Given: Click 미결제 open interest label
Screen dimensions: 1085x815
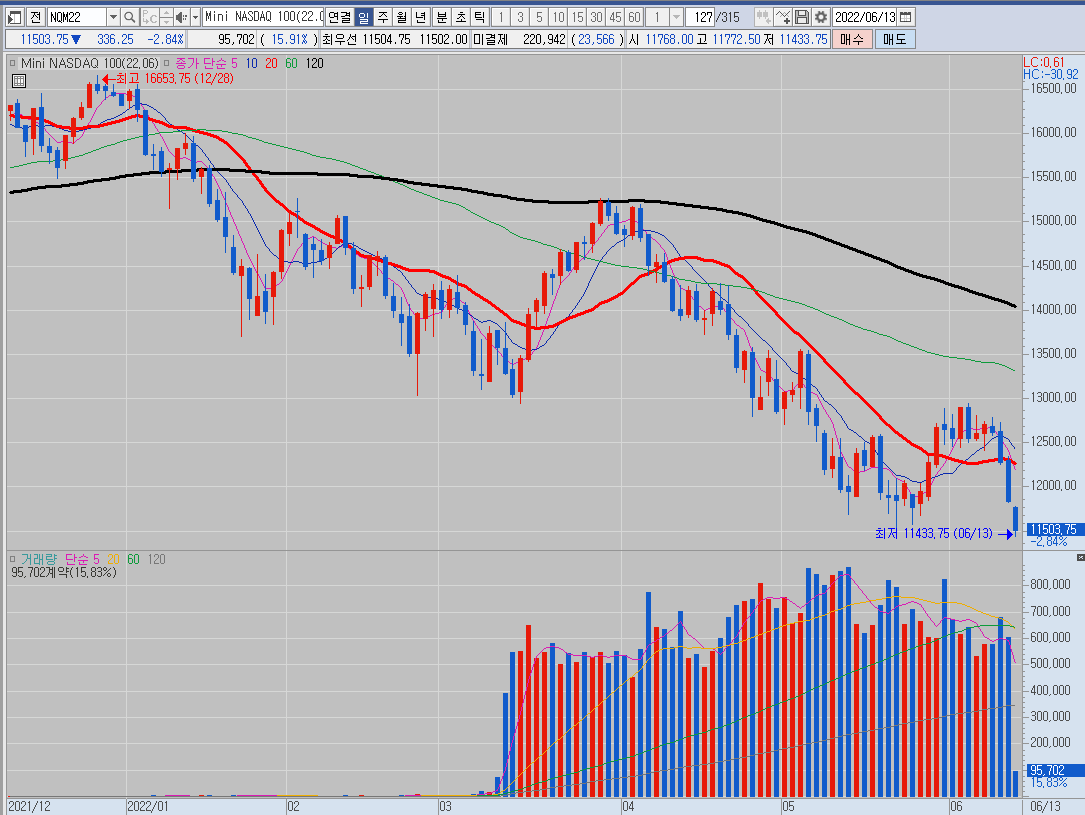Looking at the screenshot, I should [x=490, y=39].
